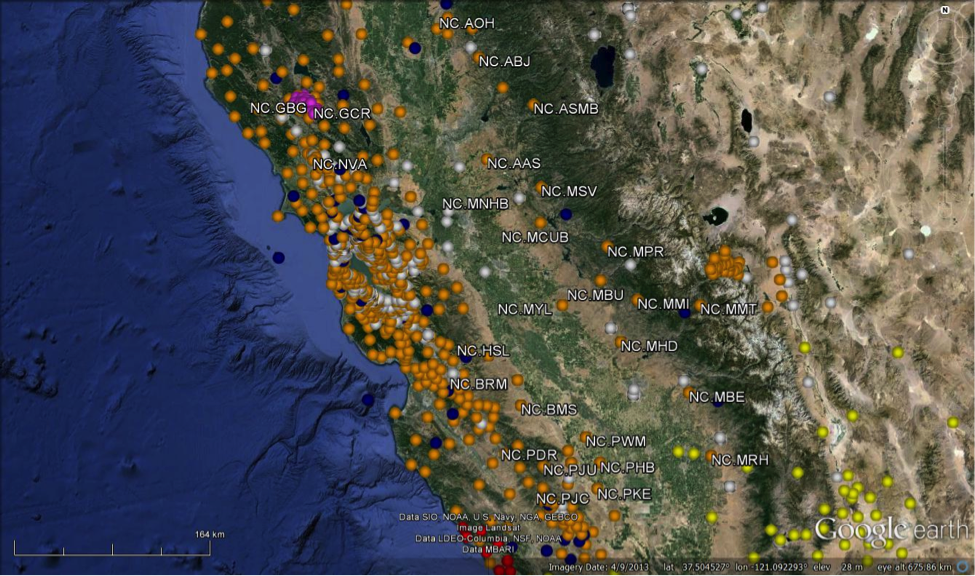Click the 'elev 28 m' status readout
Screen dimensions: 975x576
click(x=838, y=567)
